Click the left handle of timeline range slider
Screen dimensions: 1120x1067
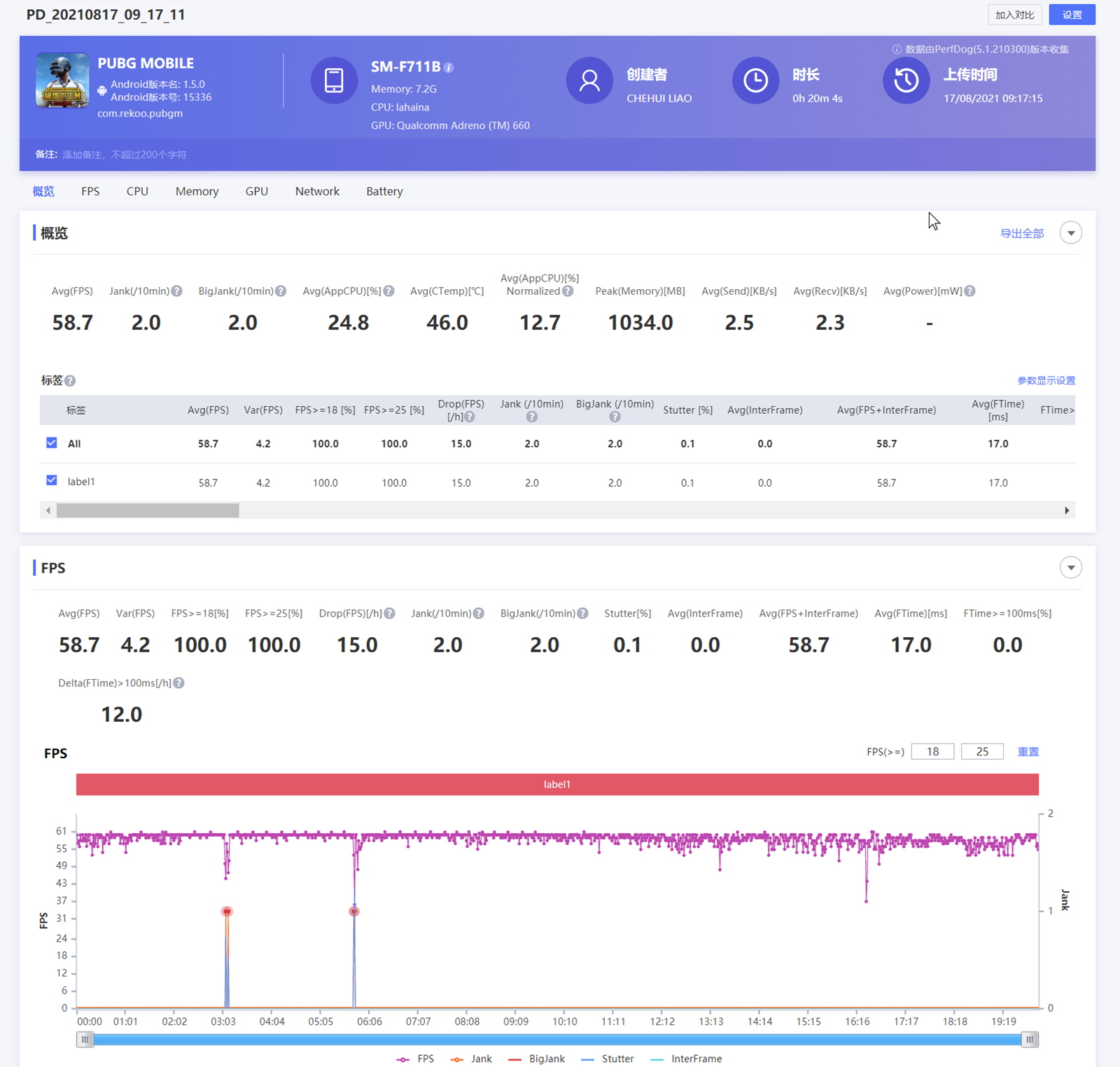tap(85, 1040)
